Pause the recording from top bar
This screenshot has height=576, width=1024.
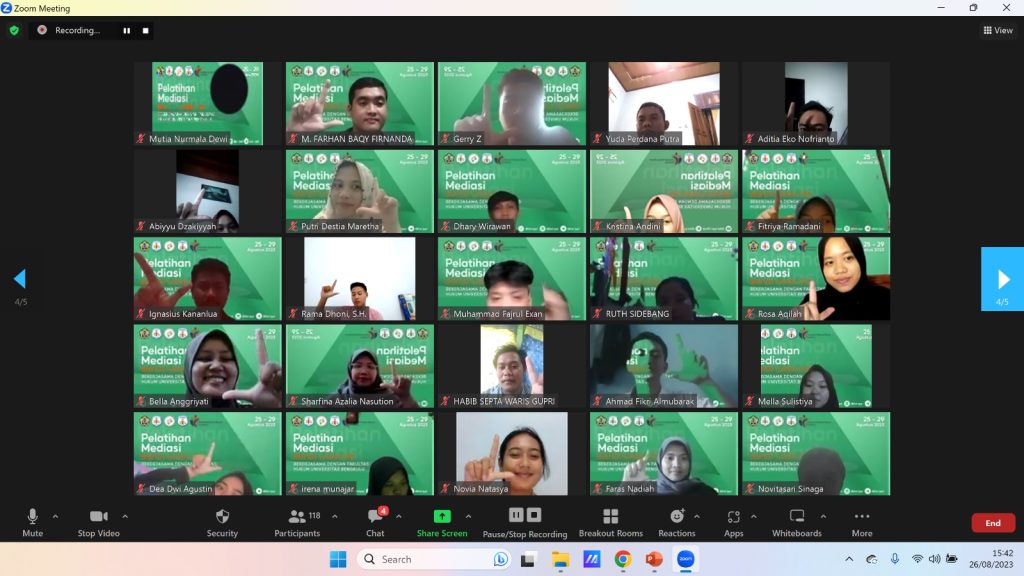(x=126, y=30)
